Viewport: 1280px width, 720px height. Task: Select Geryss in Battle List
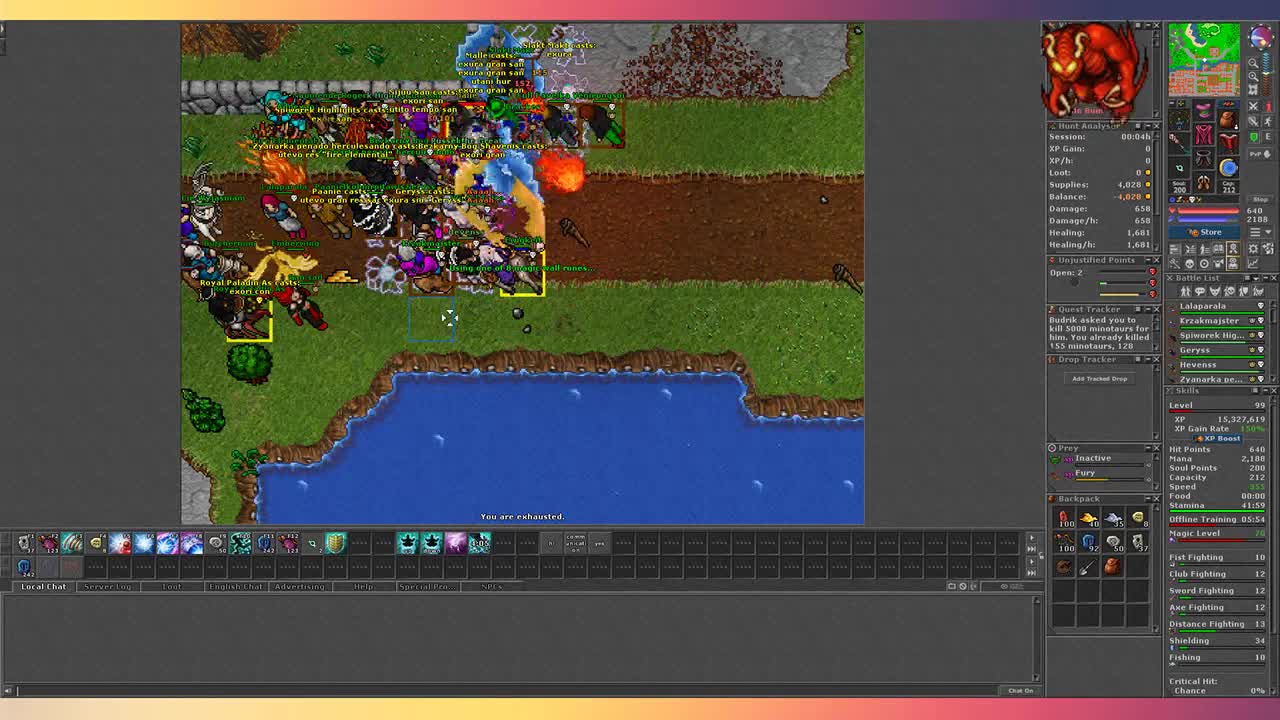click(x=1218, y=353)
